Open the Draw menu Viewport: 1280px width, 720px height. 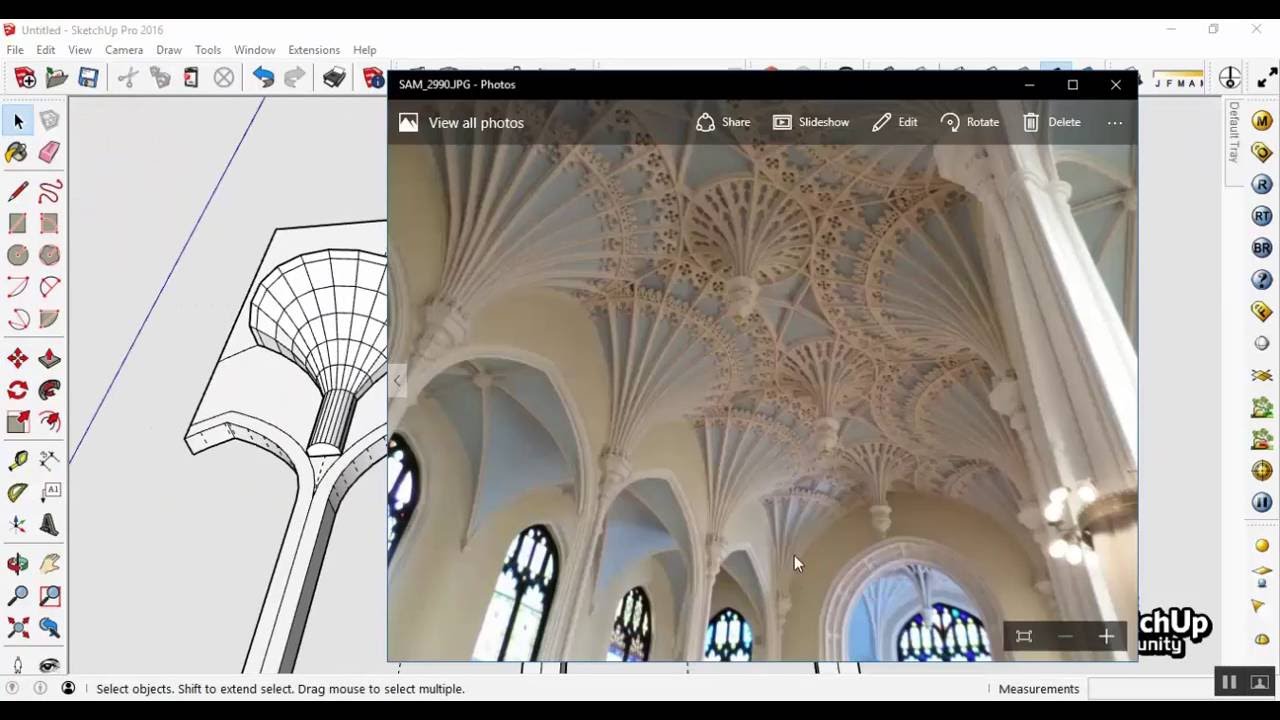[x=169, y=50]
